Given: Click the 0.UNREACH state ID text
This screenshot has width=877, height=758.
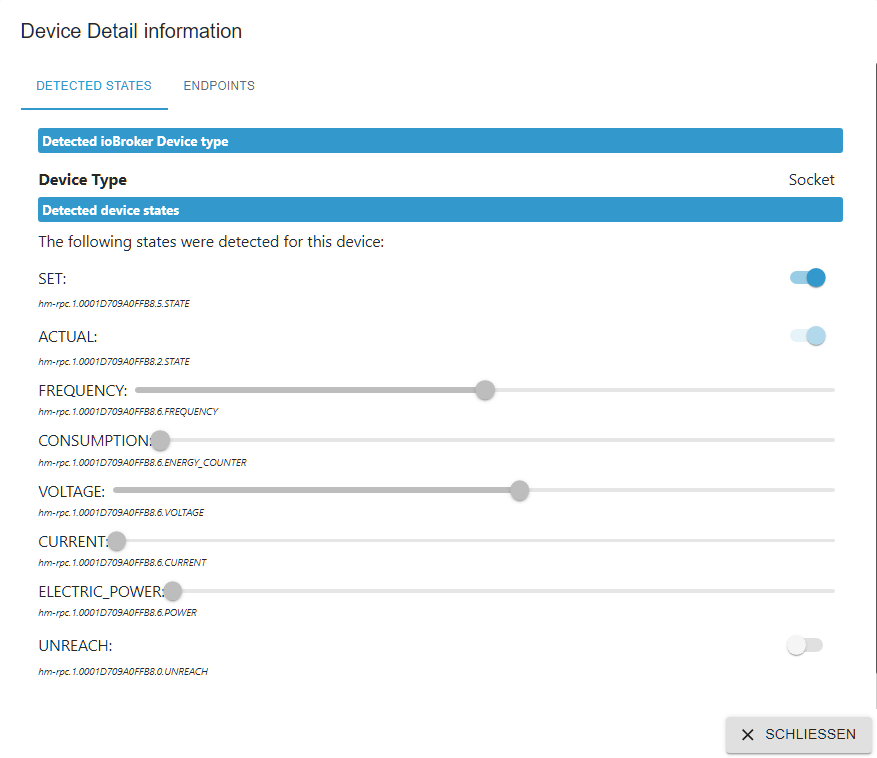Looking at the screenshot, I should tap(123, 671).
